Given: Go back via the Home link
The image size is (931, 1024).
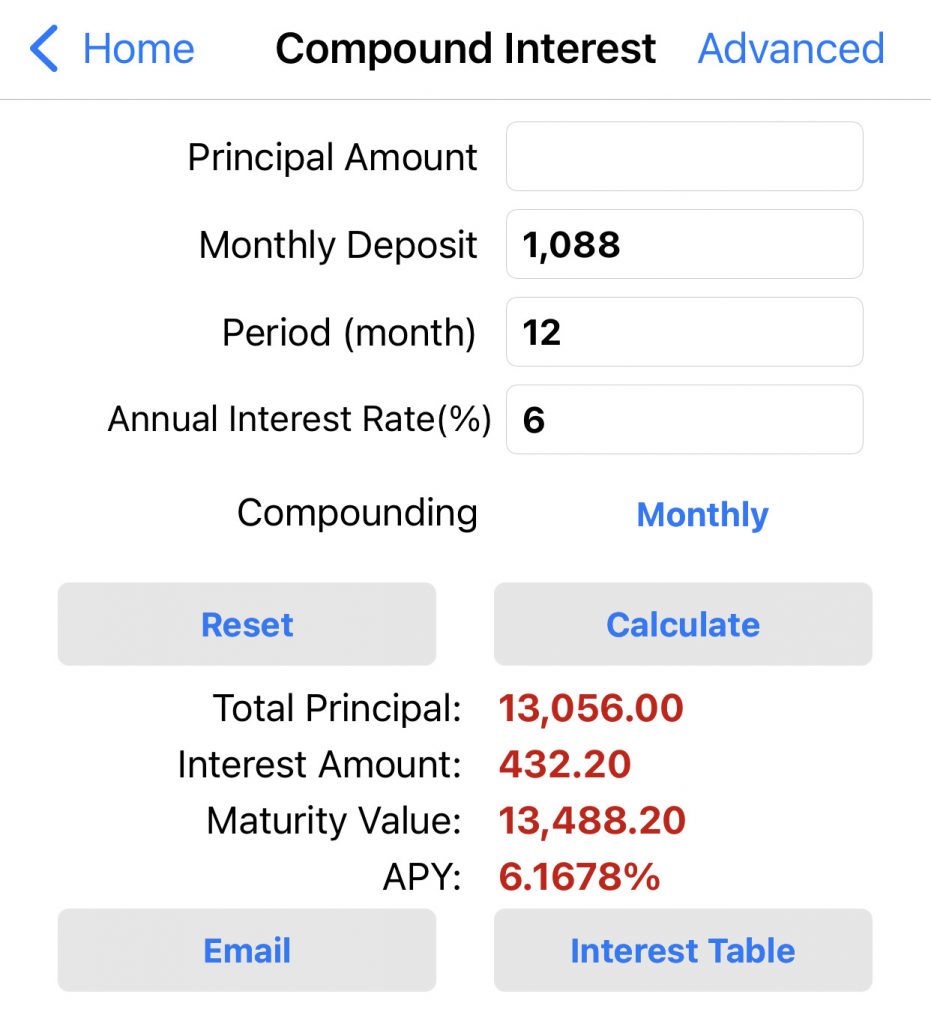Looking at the screenshot, I should pos(138,49).
